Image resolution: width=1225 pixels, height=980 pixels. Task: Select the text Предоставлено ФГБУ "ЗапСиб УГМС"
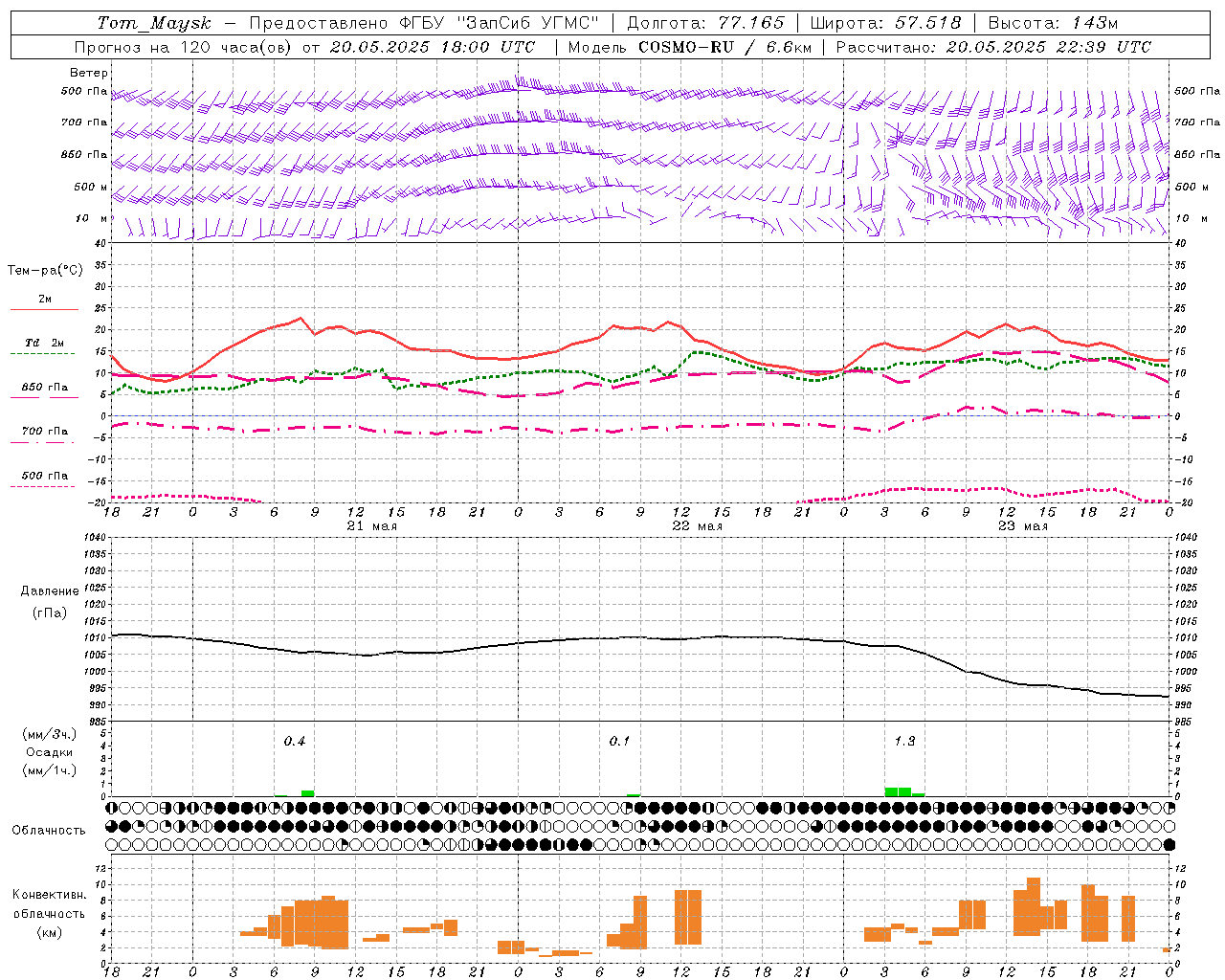(424, 23)
